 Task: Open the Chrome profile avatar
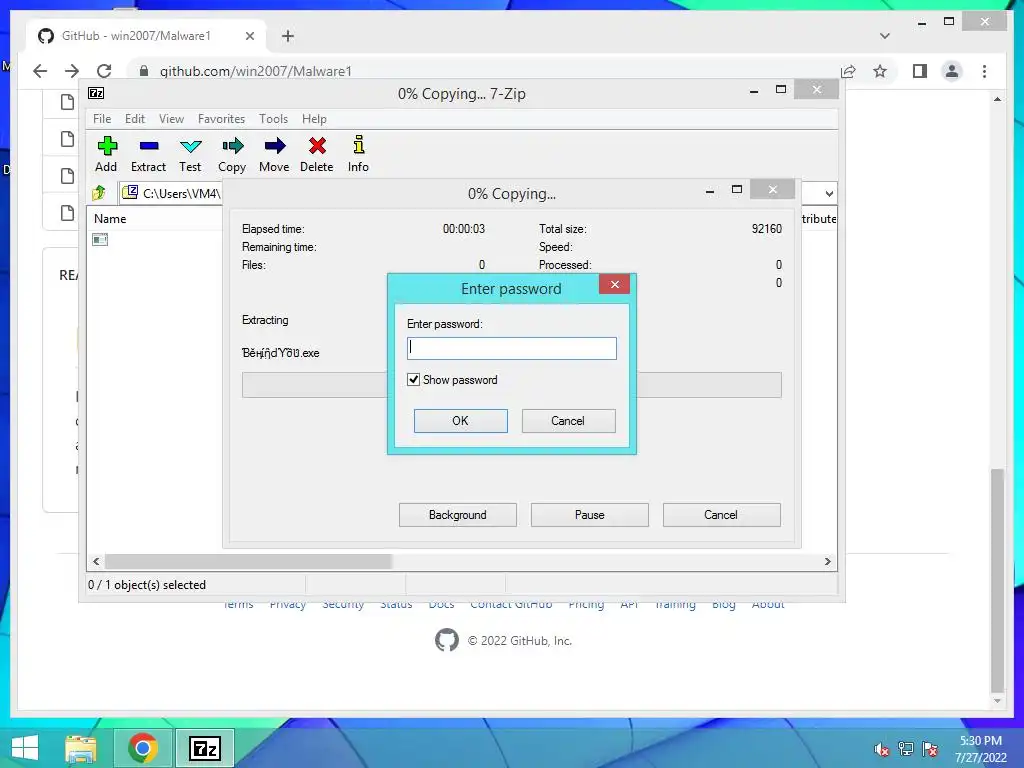click(x=952, y=71)
